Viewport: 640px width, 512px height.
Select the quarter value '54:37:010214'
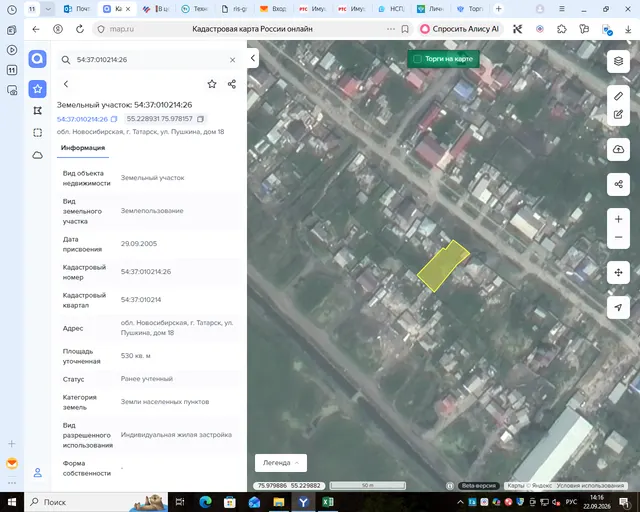pyautogui.click(x=141, y=300)
